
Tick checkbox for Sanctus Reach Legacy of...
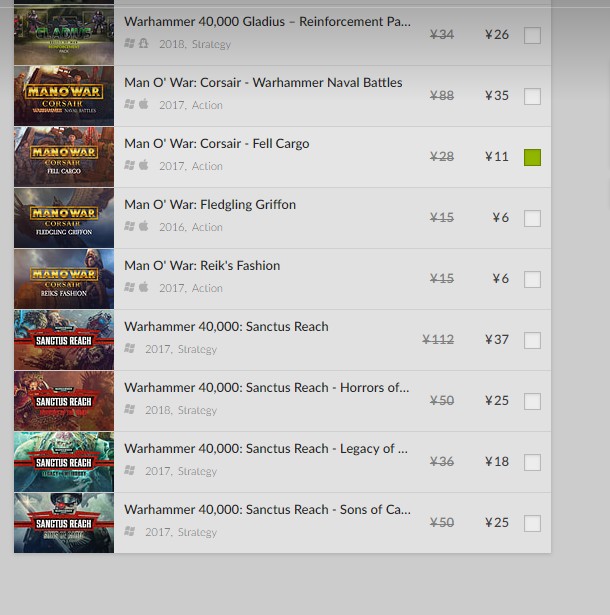[x=532, y=462]
